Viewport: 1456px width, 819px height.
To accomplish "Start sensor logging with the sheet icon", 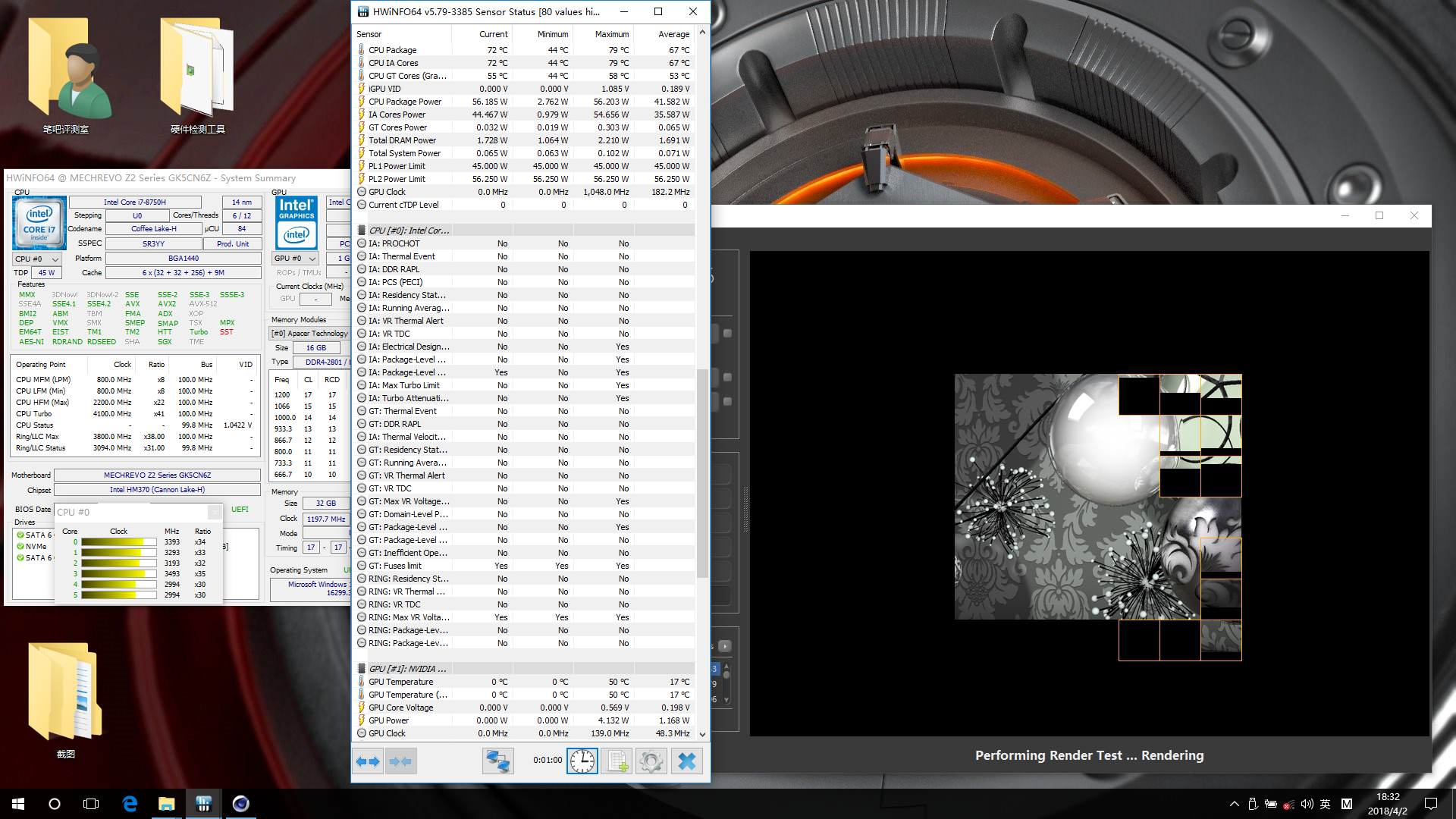I will (617, 761).
